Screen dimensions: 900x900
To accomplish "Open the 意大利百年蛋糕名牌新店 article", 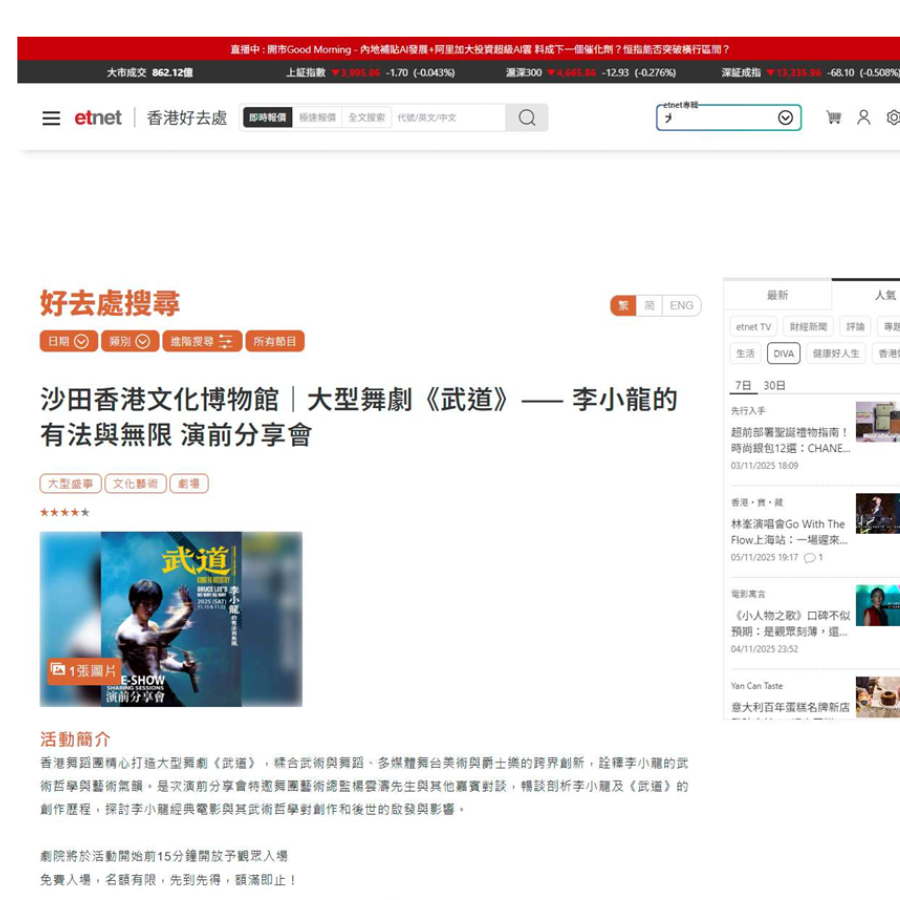I will (x=790, y=707).
